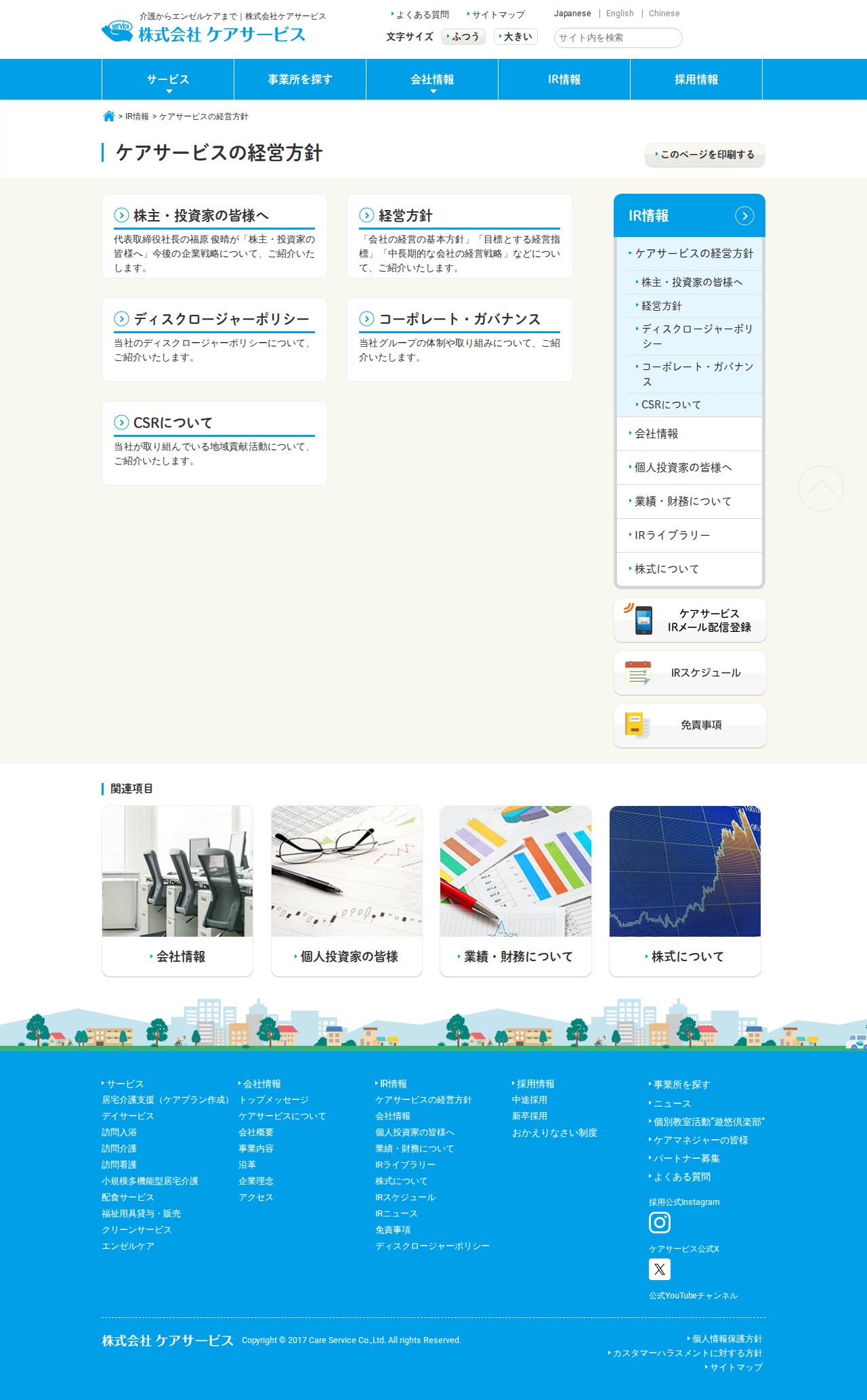The height and width of the screenshot is (1400, 867).
Task: Click 公式YouTubeチャンネル footer link
Action: point(693,1296)
